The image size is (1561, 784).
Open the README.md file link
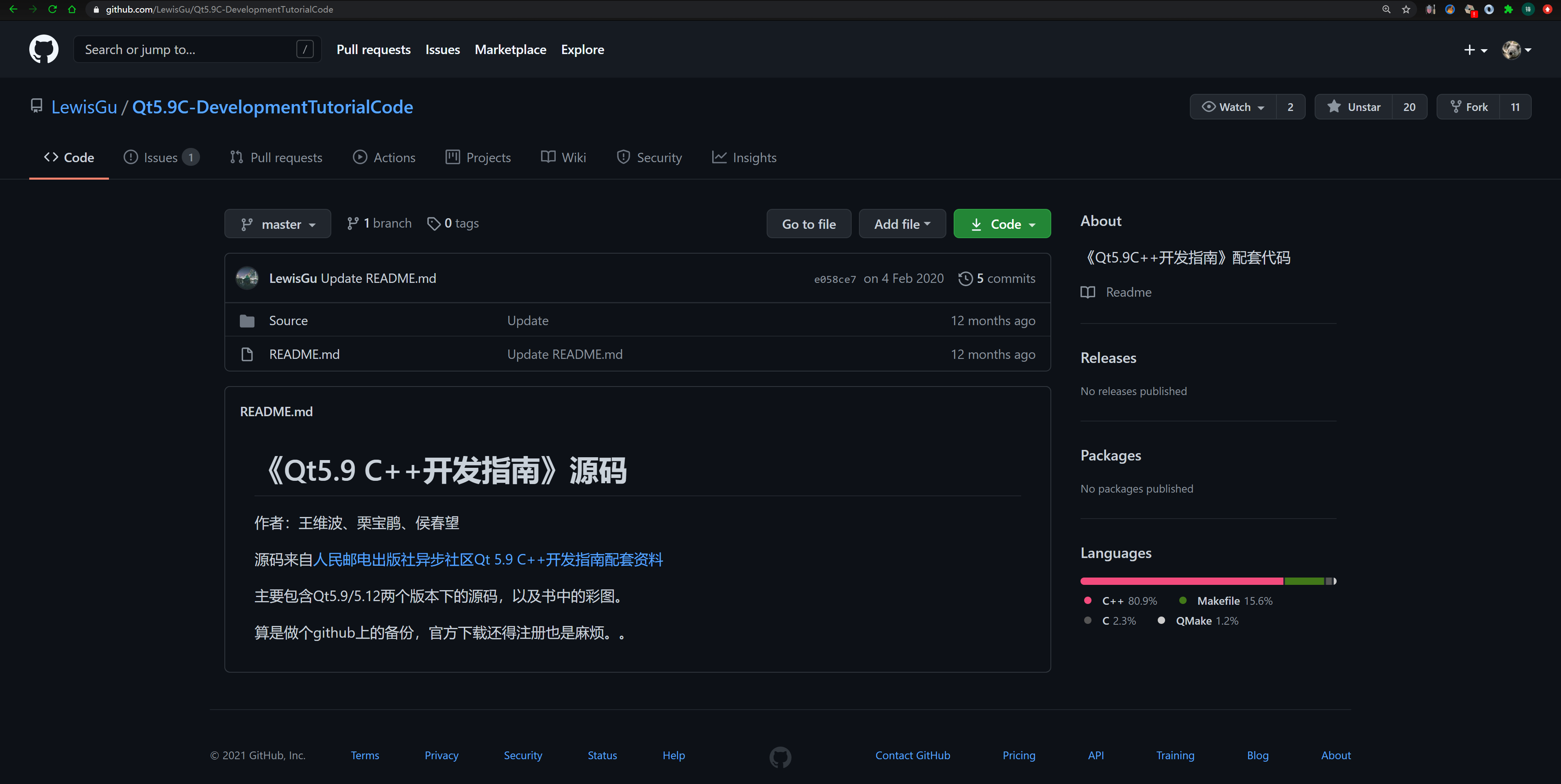pos(304,354)
